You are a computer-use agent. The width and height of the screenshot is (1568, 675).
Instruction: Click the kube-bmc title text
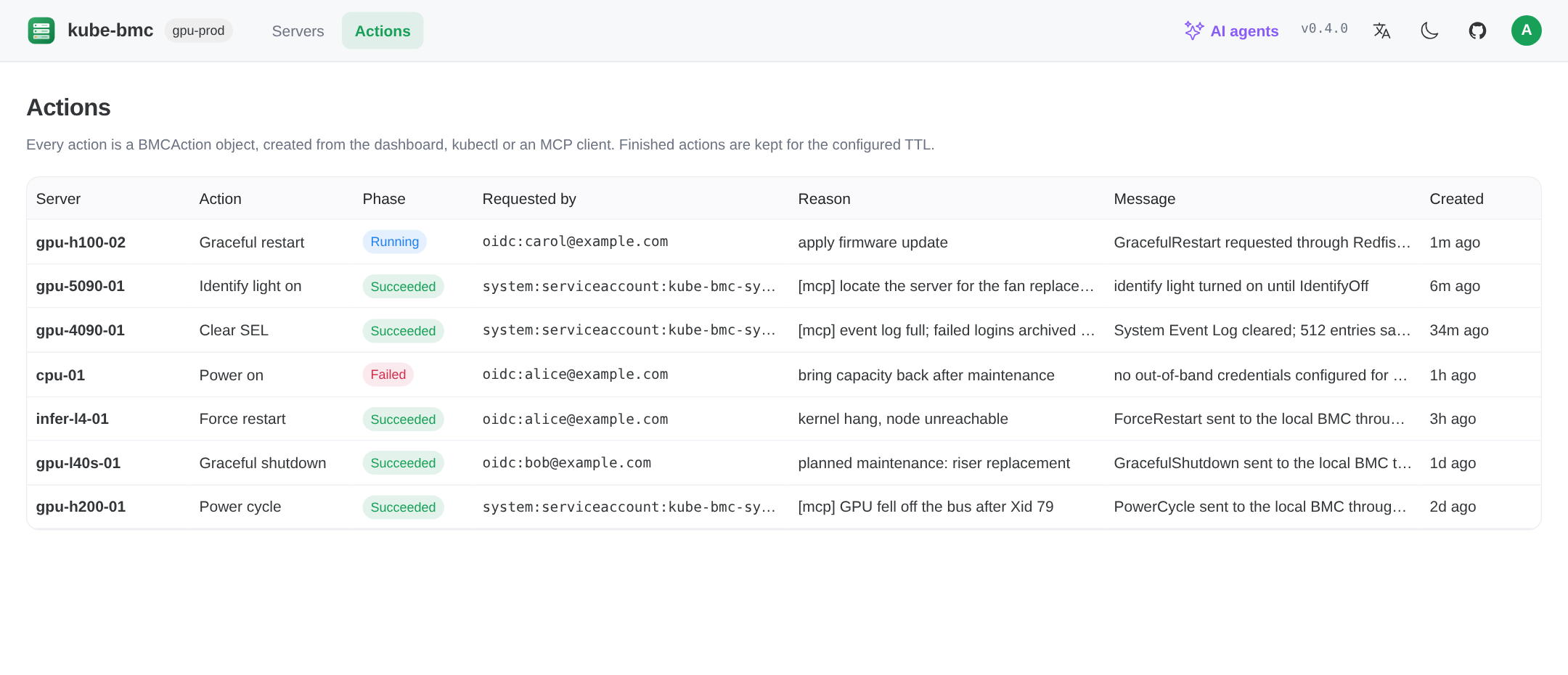(110, 30)
